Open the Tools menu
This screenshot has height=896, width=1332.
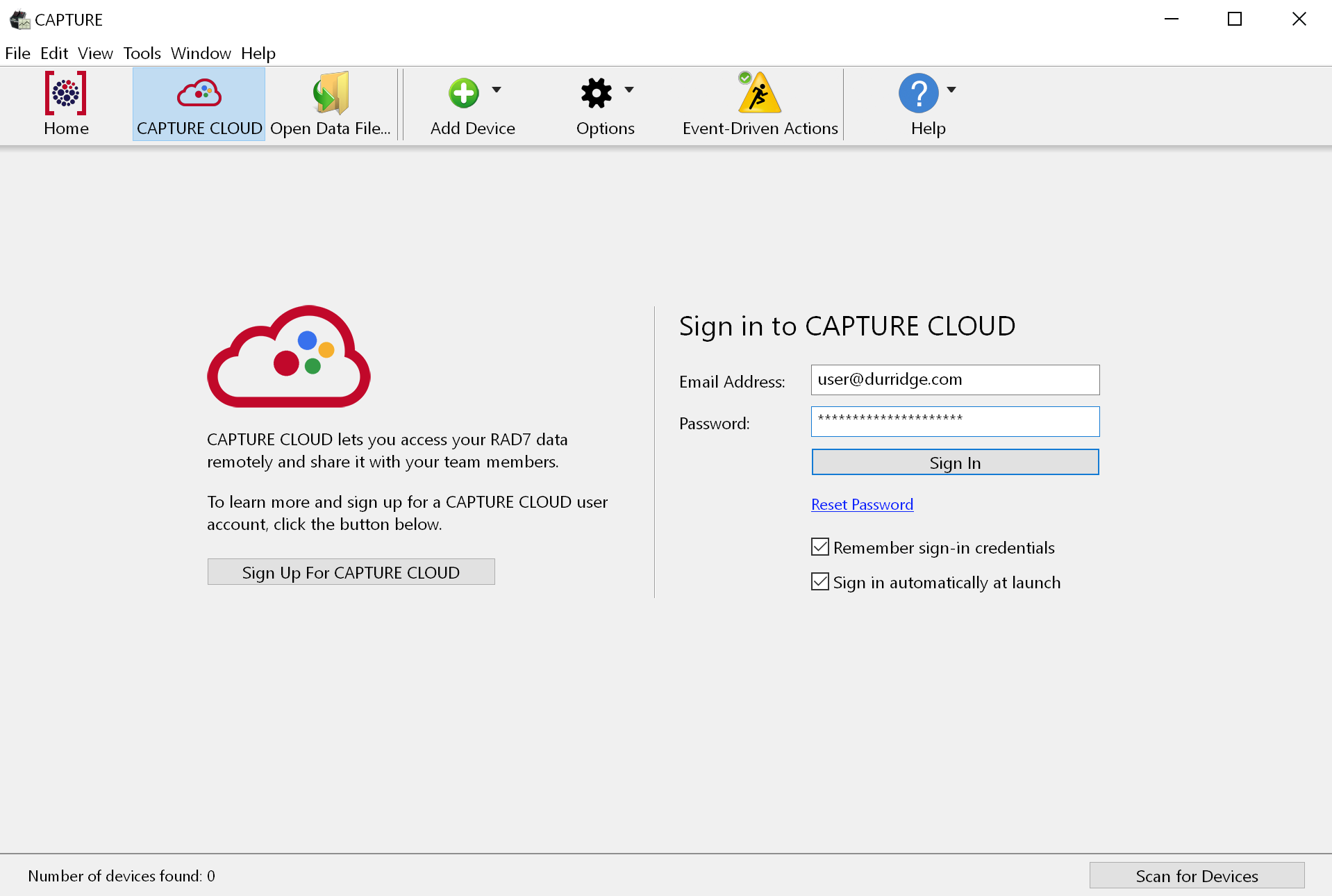(142, 53)
